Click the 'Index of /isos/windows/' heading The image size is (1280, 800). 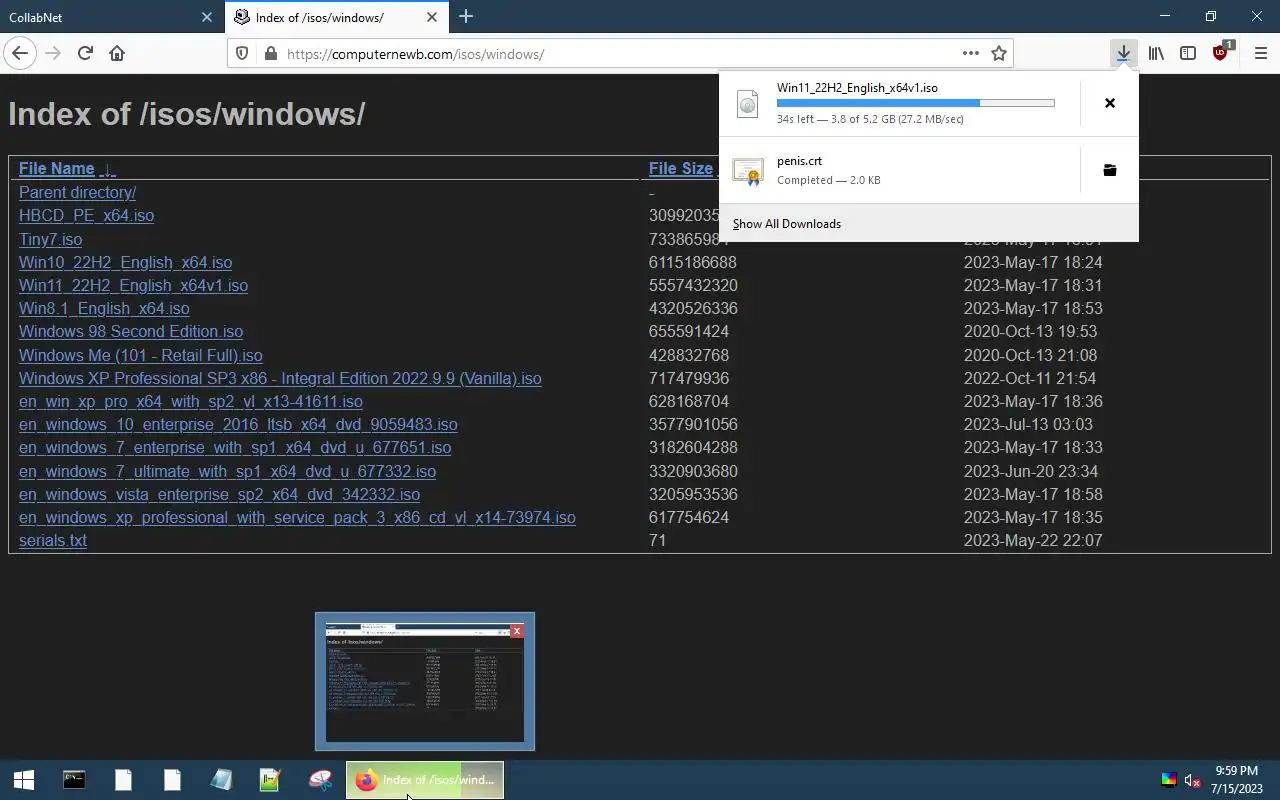click(x=186, y=113)
